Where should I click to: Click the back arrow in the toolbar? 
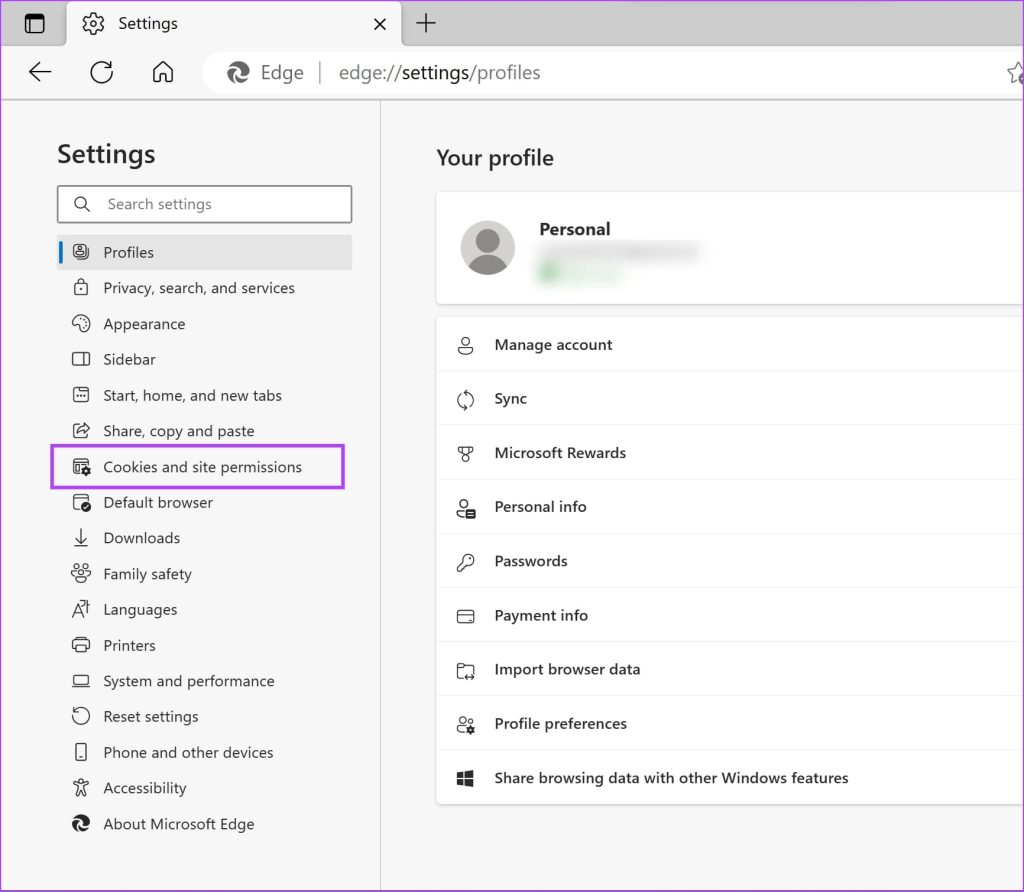39,72
